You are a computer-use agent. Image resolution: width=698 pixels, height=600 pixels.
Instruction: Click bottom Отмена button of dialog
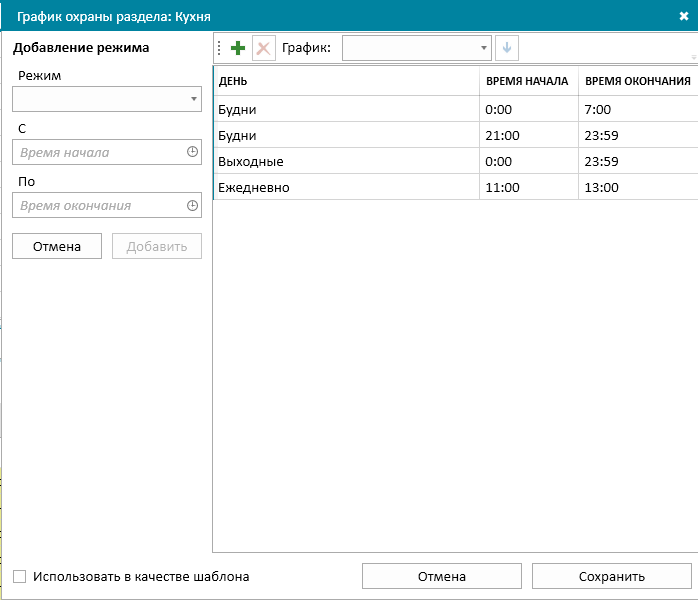point(442,576)
